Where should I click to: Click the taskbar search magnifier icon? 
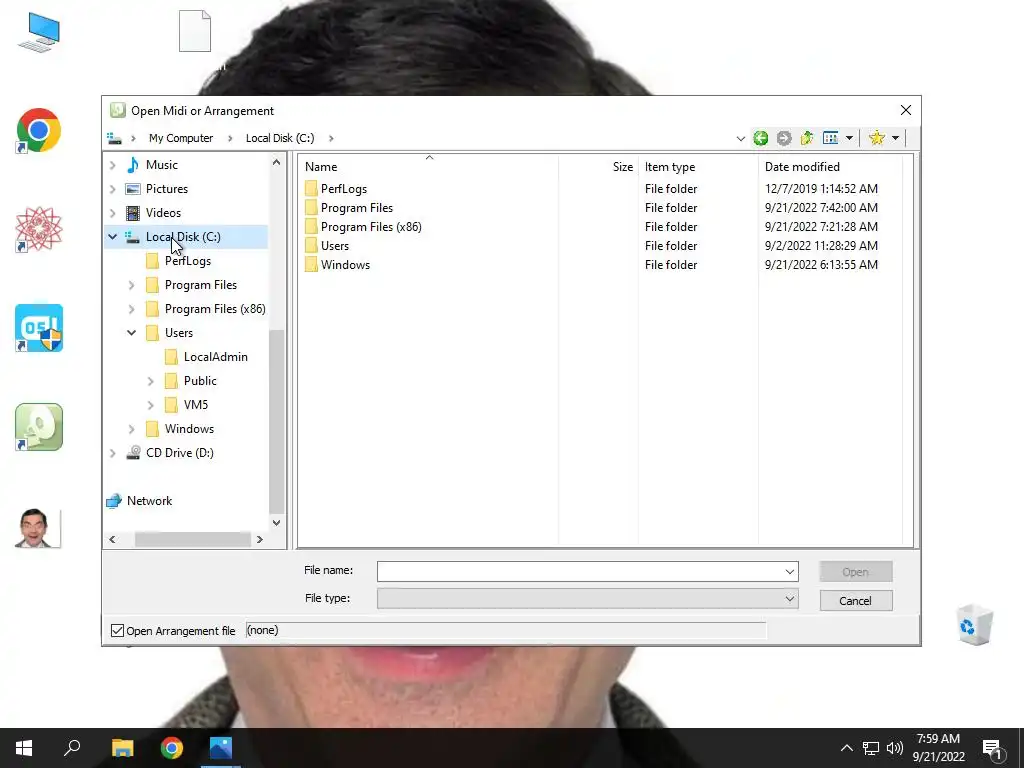tap(72, 748)
